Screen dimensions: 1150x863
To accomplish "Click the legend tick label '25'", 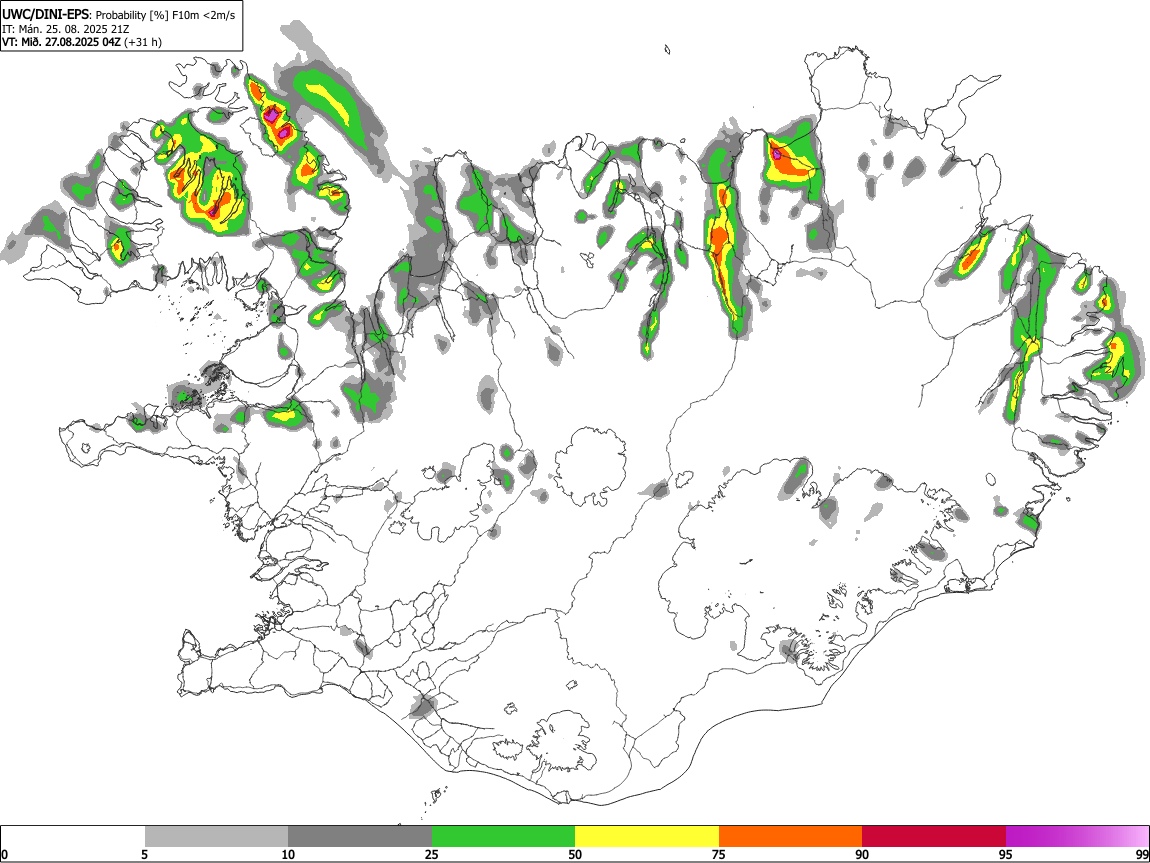I will pyautogui.click(x=432, y=855).
